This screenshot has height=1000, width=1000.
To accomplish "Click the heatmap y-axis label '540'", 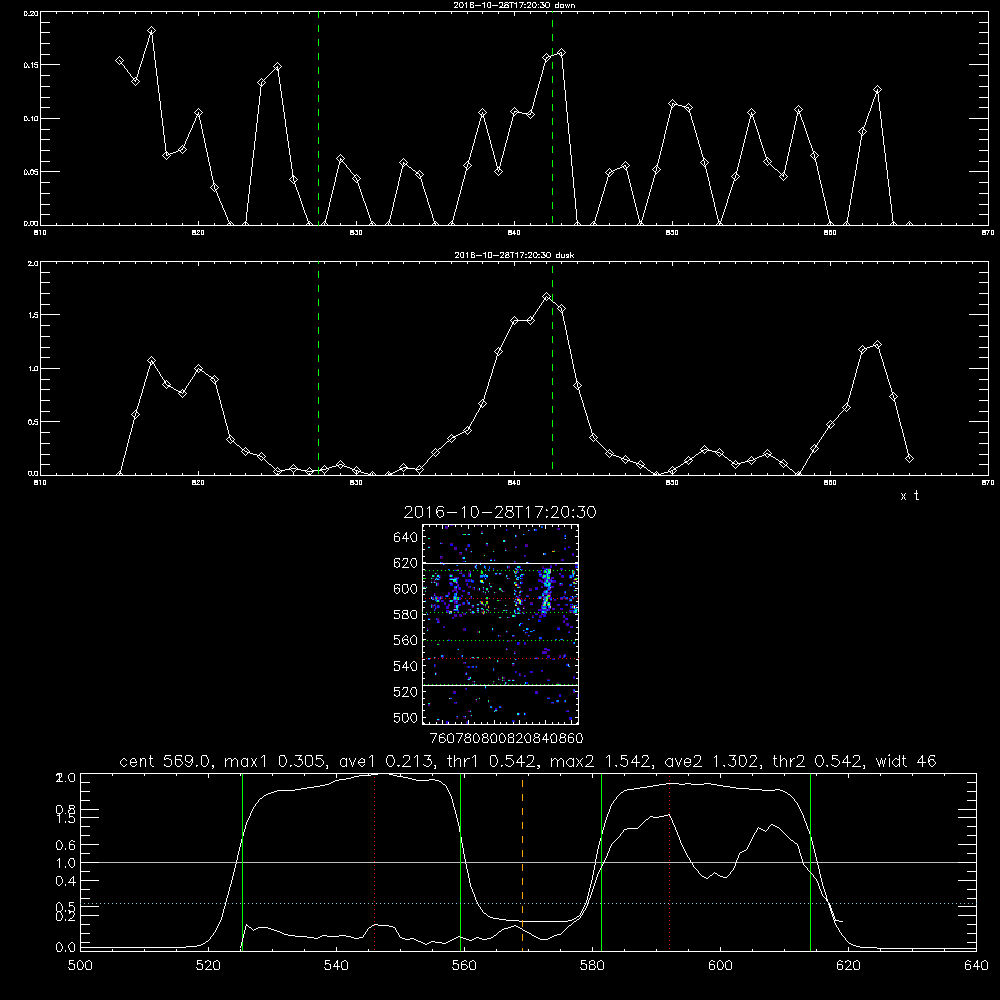I will 405,666.
